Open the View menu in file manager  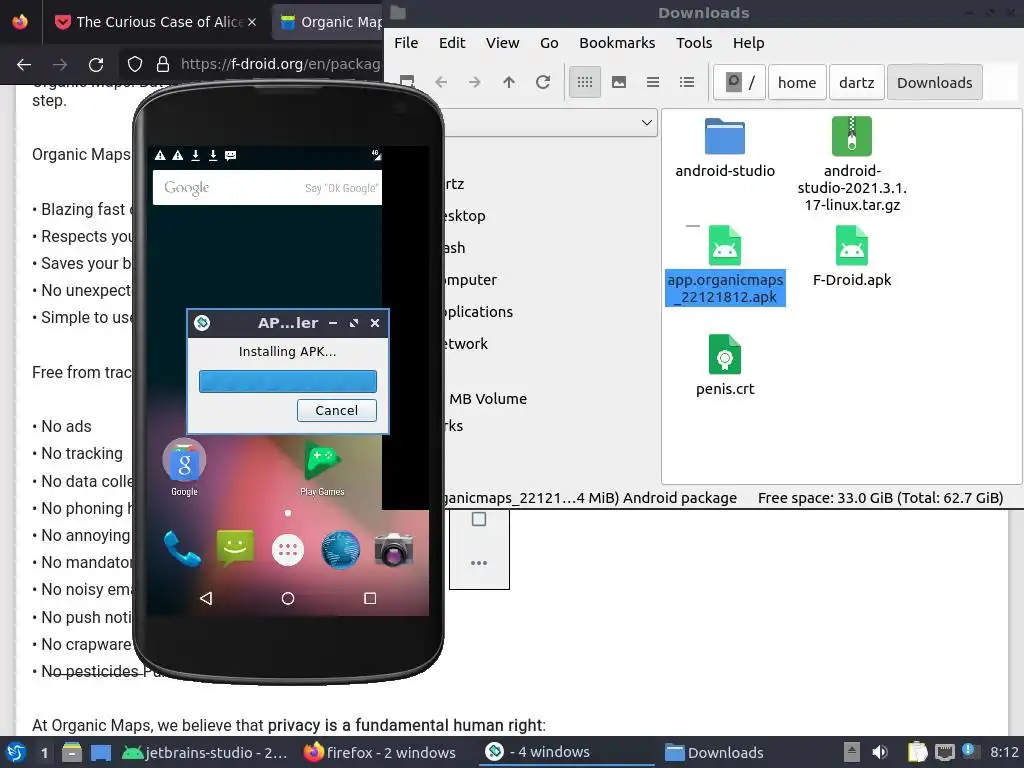pyautogui.click(x=502, y=43)
